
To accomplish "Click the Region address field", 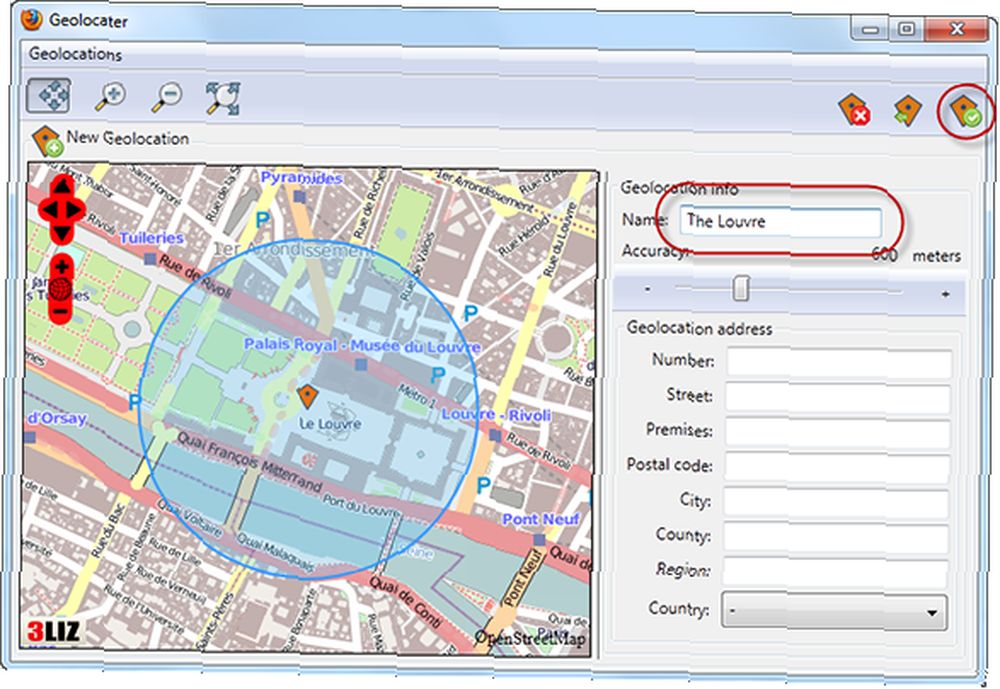I will pos(835,572).
